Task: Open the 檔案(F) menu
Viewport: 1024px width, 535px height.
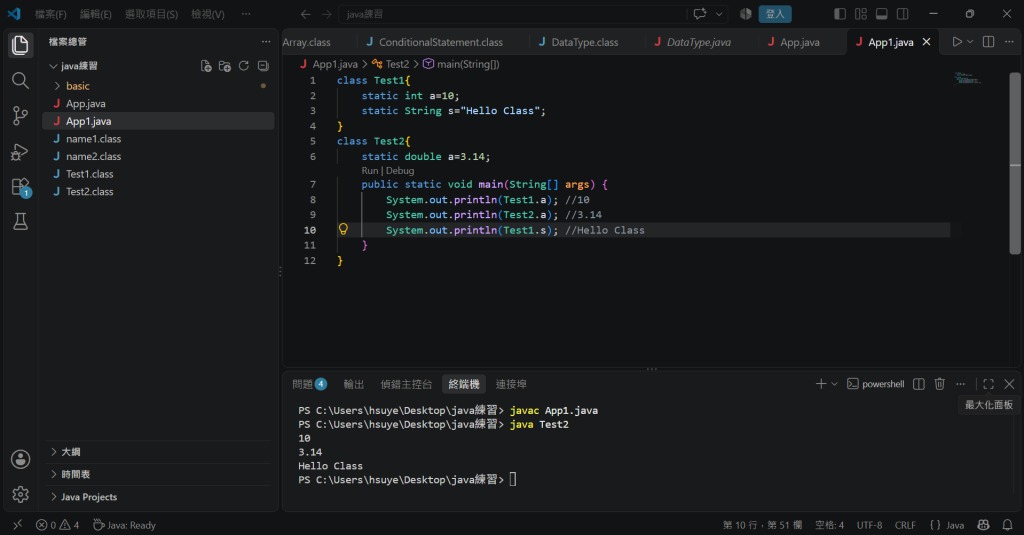Action: click(x=50, y=14)
